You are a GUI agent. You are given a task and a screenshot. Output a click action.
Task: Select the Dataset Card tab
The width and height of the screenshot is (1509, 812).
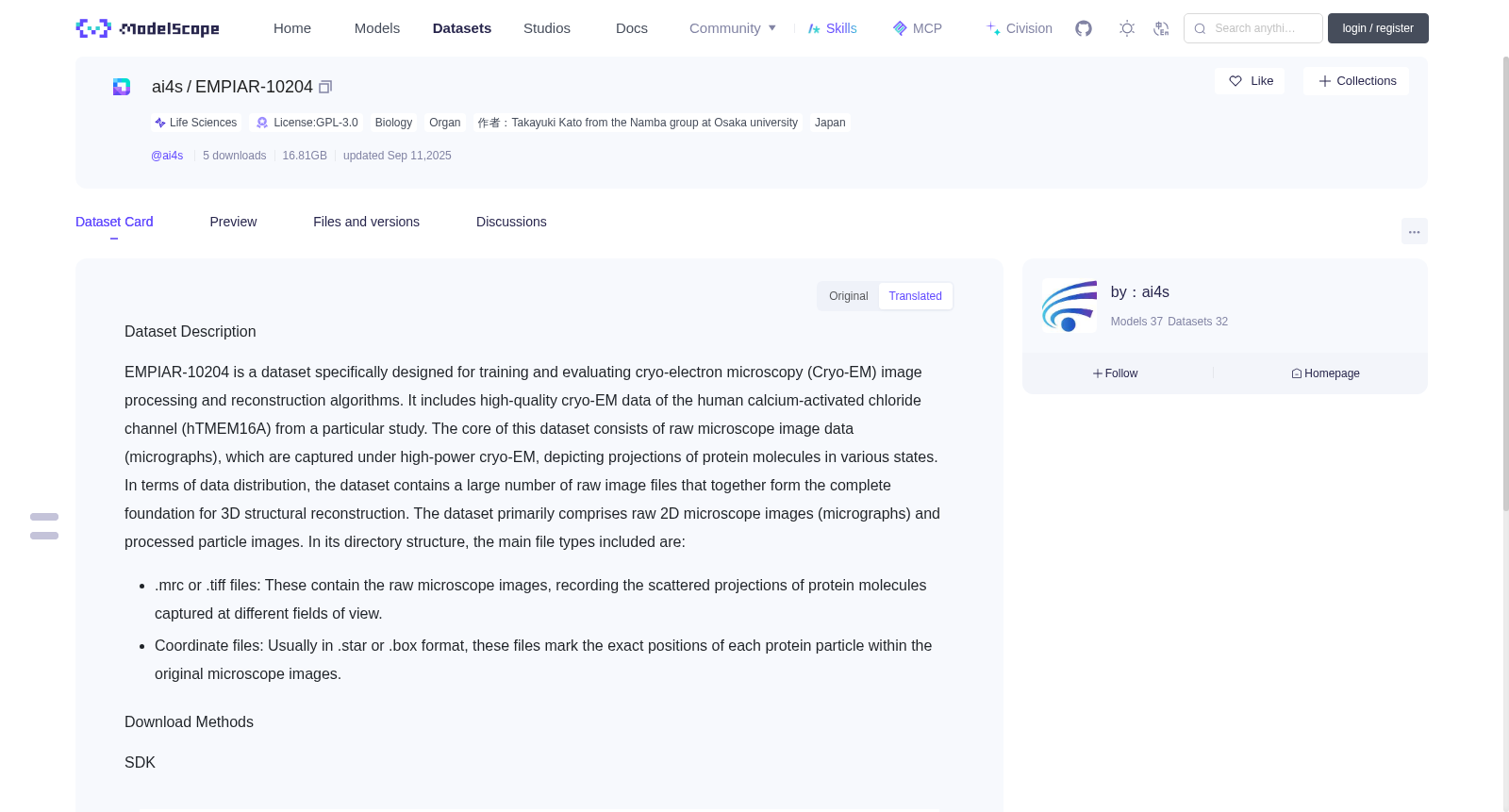[x=114, y=222]
